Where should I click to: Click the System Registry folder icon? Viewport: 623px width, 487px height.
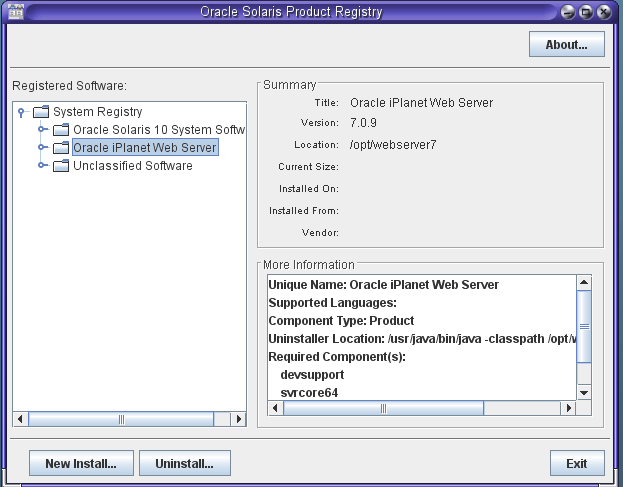[41, 112]
